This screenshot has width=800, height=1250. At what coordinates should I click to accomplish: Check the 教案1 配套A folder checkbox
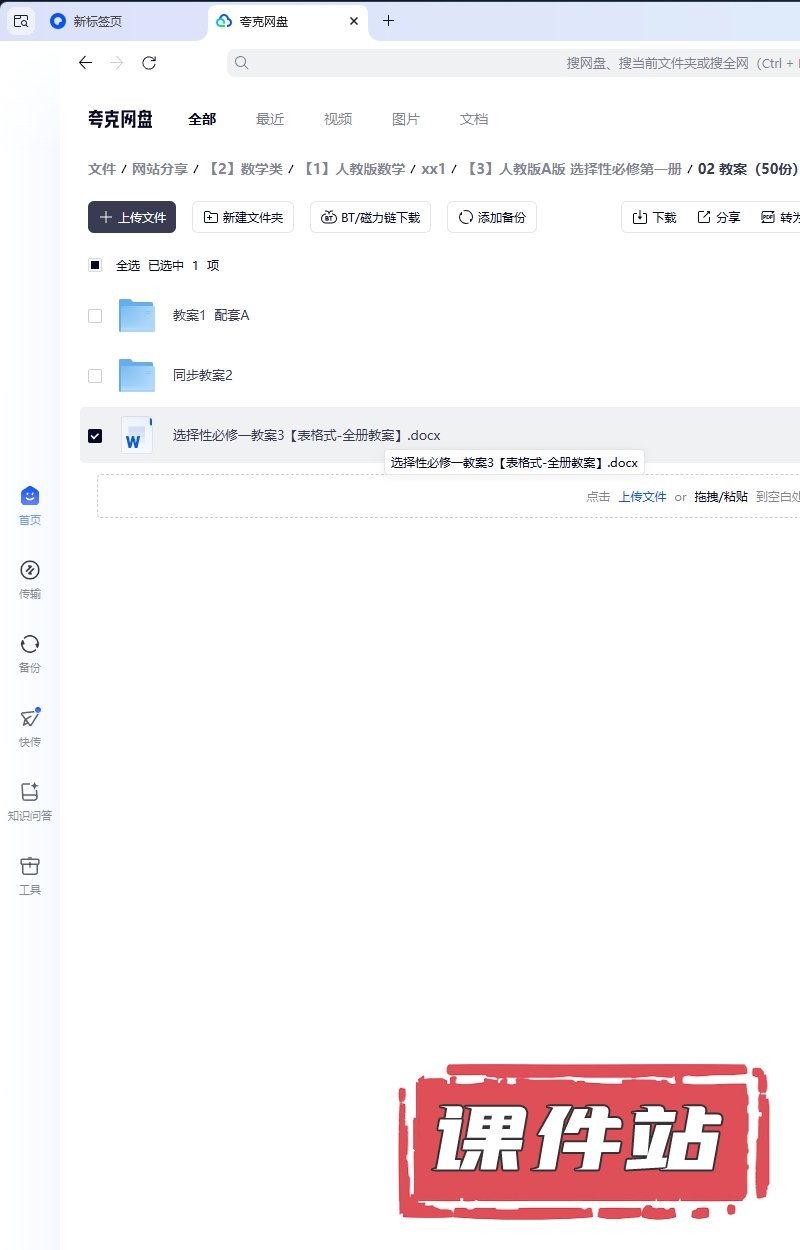[95, 316]
